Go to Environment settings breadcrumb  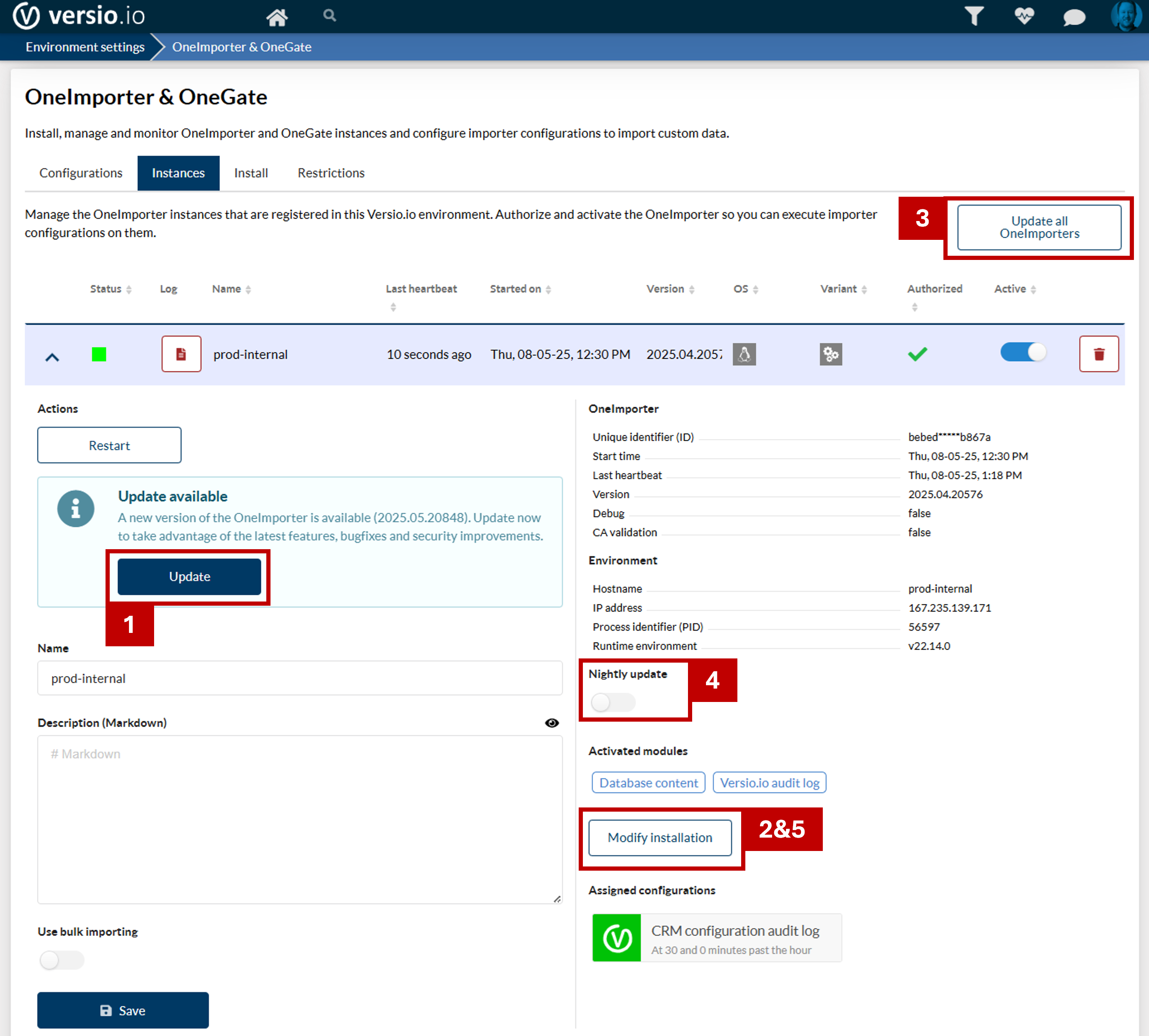click(x=85, y=47)
